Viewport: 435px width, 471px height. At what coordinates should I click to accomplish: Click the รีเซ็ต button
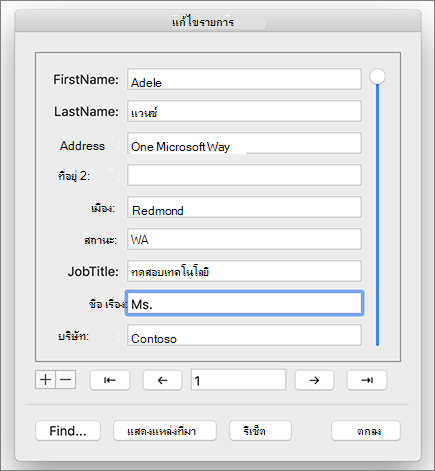(260, 431)
